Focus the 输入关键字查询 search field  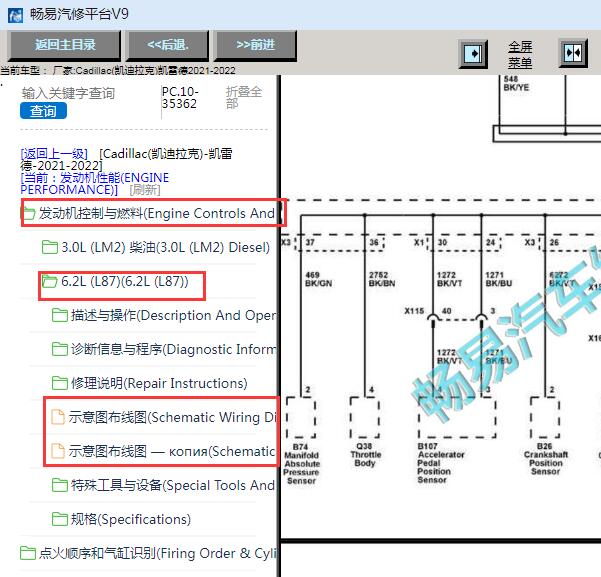[x=68, y=93]
